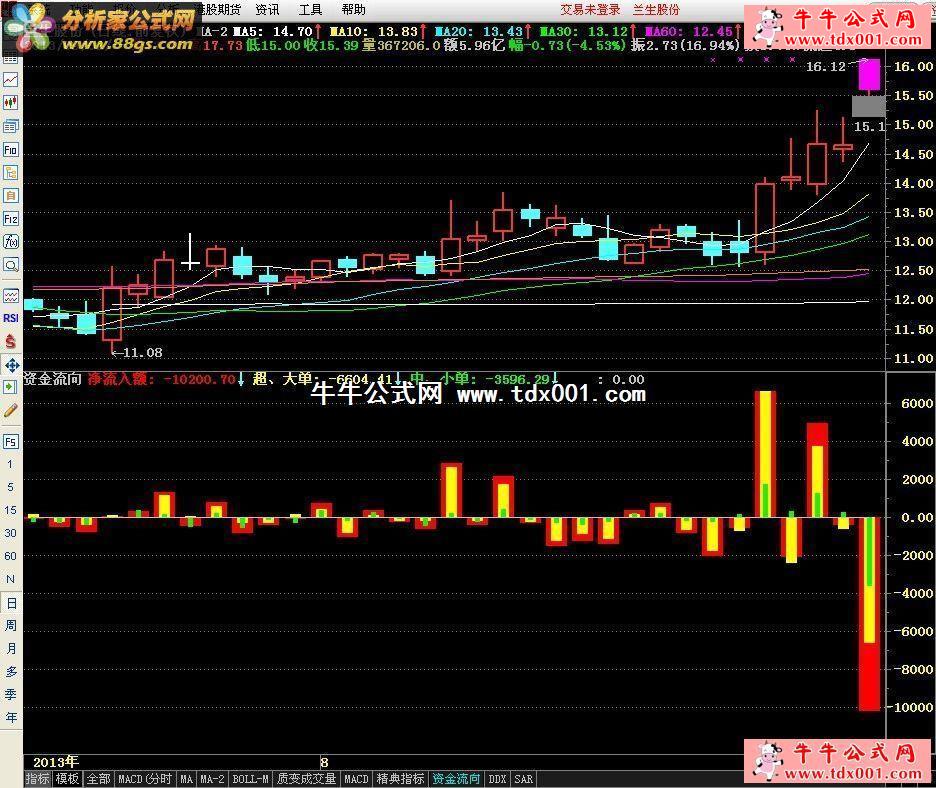Select the RSI indicator icon
Screen dimensions: 936x788
(11, 318)
